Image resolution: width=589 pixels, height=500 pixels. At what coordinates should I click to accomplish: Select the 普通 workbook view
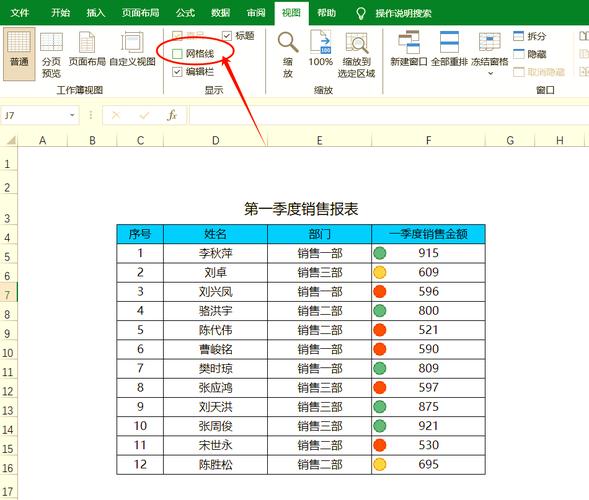(x=19, y=54)
